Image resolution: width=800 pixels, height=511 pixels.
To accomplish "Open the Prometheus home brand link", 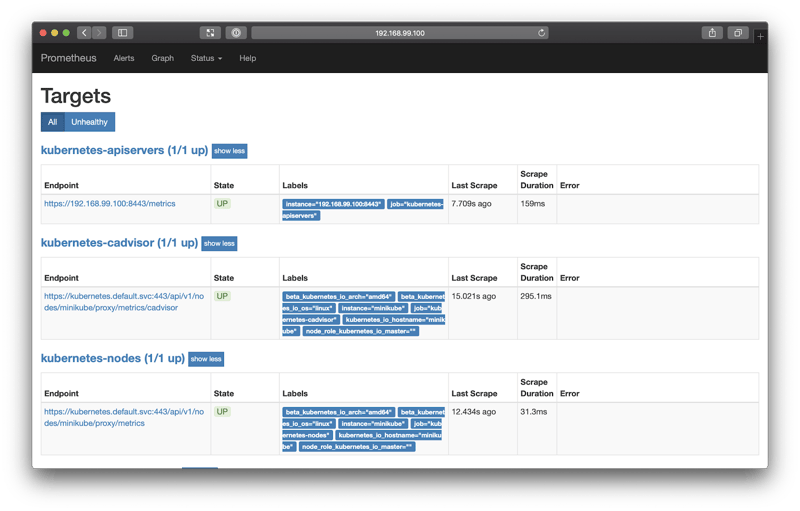I will coord(68,58).
